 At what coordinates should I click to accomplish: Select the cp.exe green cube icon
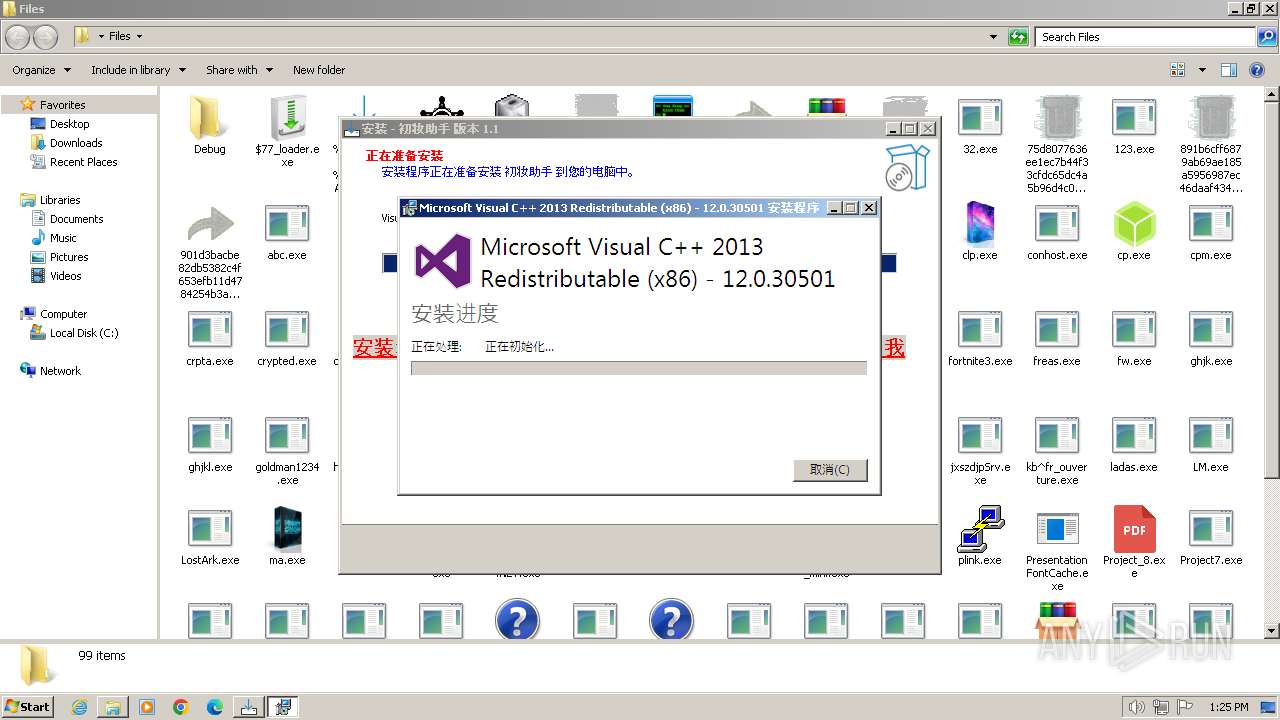pos(1134,224)
